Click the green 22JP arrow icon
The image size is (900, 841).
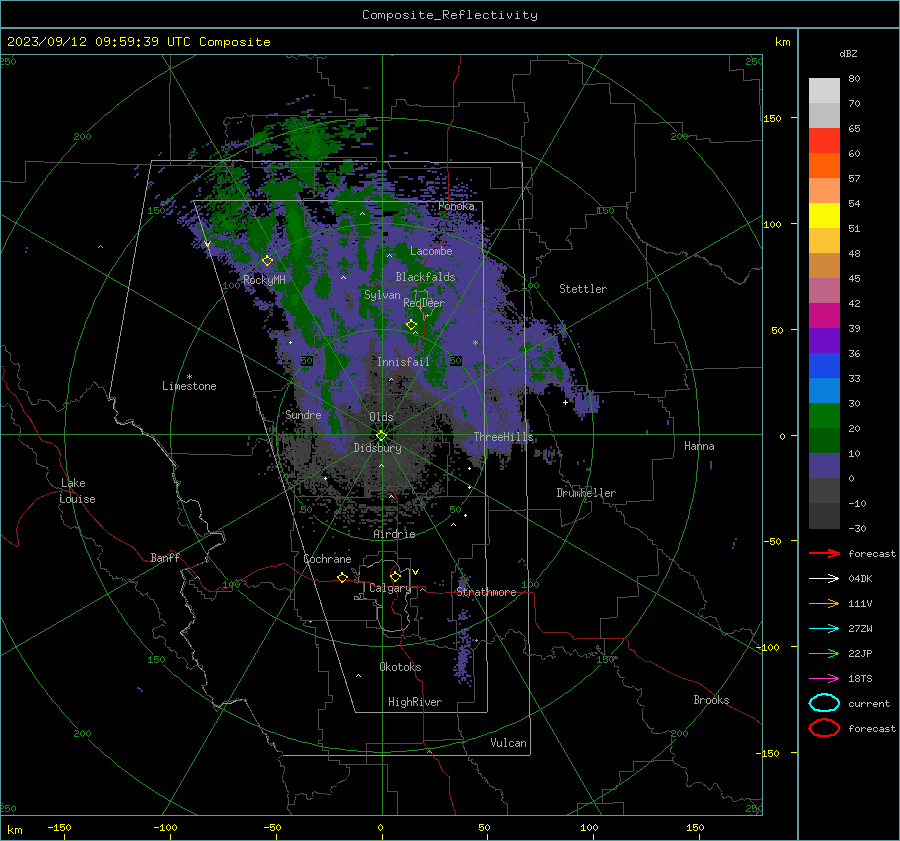coord(824,653)
